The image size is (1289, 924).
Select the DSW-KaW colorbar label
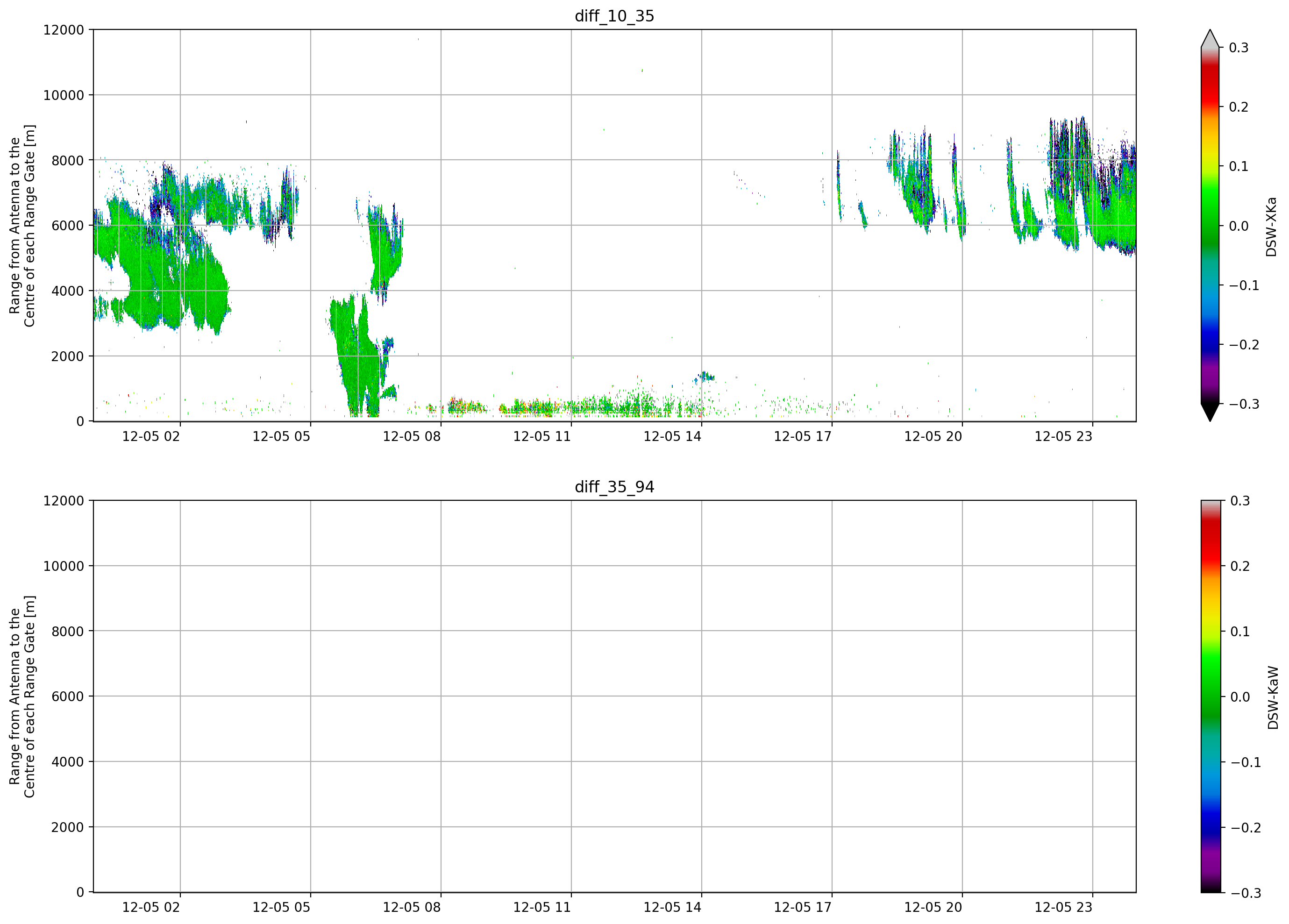(1273, 698)
